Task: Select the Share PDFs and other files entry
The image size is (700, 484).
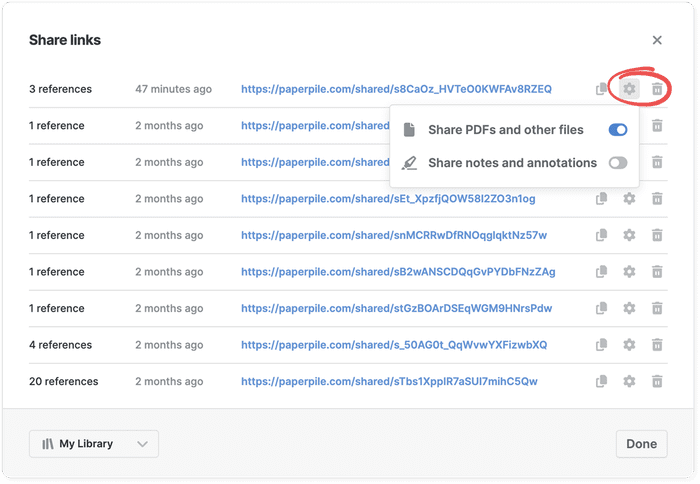Action: pyautogui.click(x=505, y=130)
